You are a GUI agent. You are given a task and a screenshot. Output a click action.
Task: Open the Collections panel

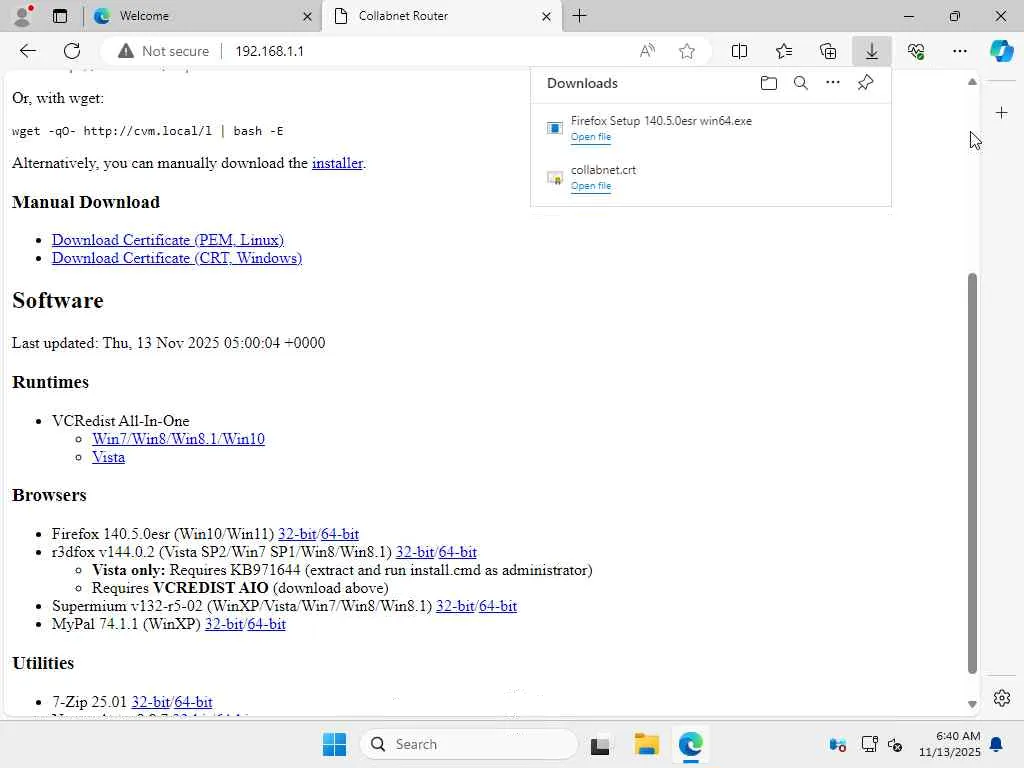coord(828,51)
